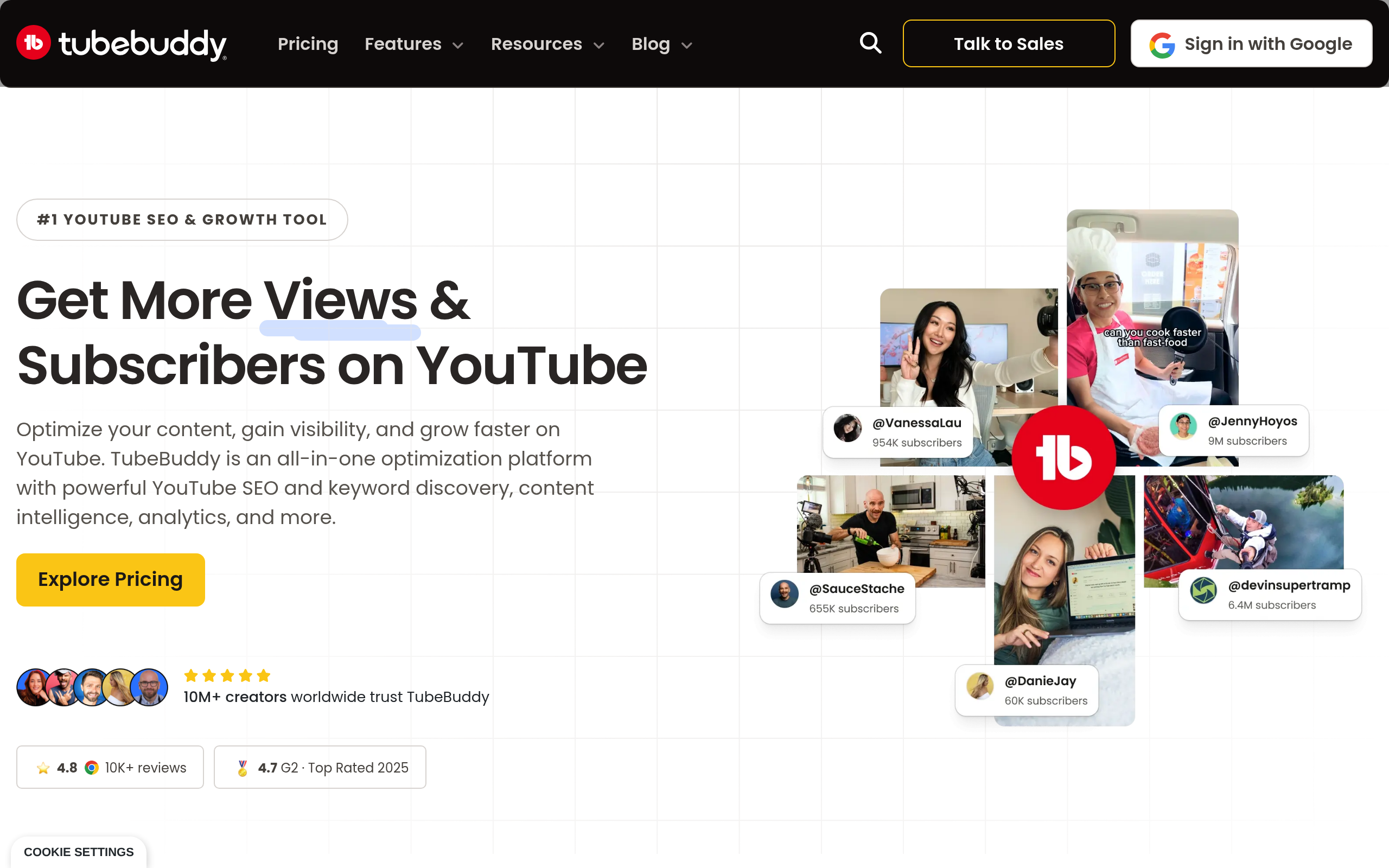Screen dimensions: 1389x868
Task: Click the Get More Views headline
Action: tap(332, 333)
